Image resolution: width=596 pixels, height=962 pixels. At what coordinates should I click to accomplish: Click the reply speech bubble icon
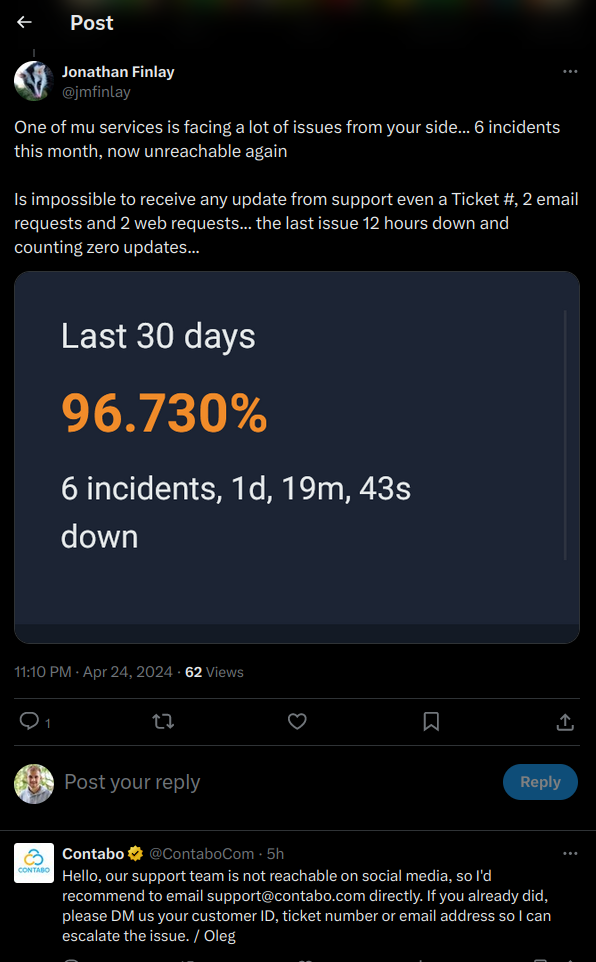[x=29, y=721]
